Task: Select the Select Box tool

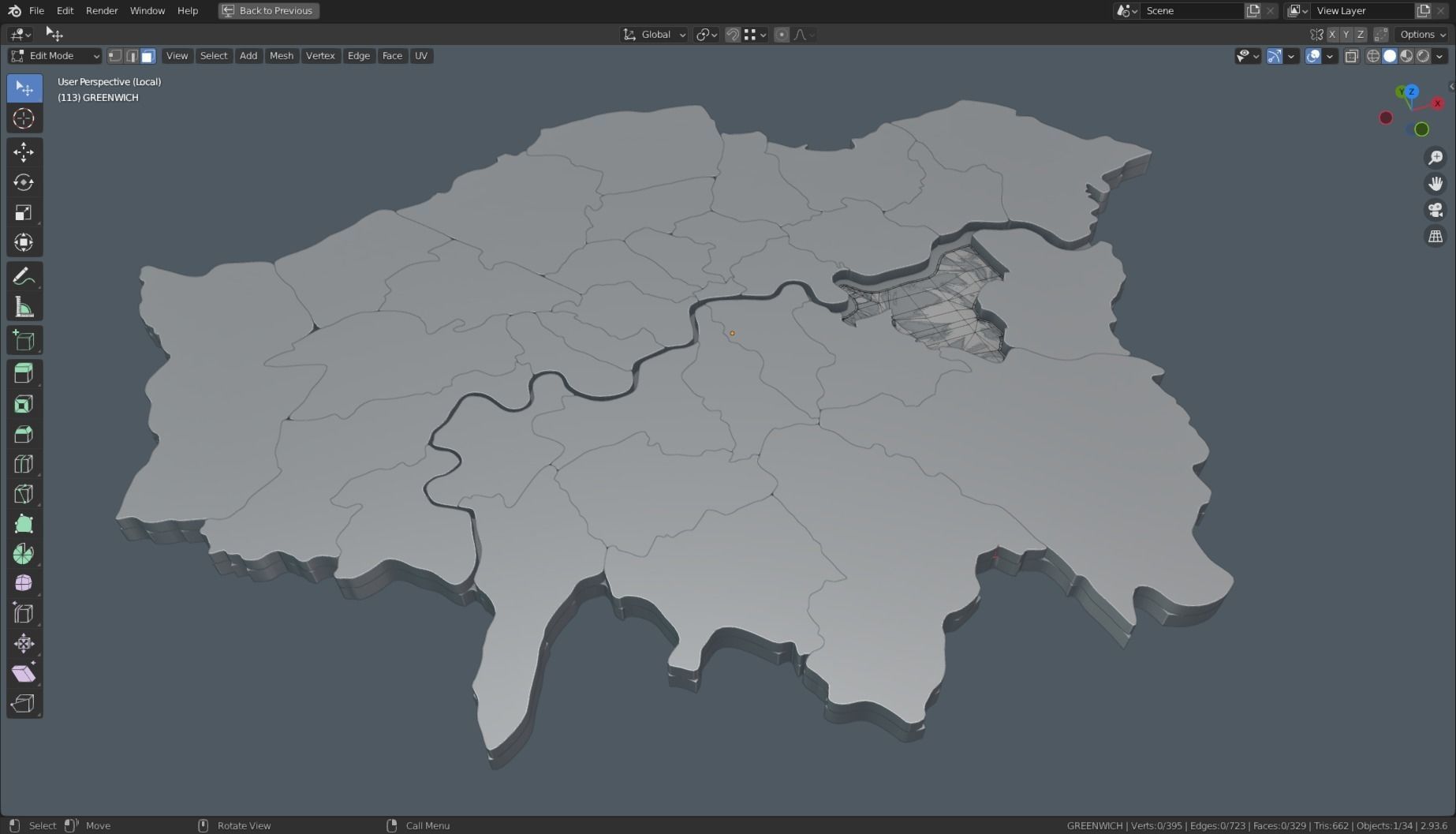Action: pyautogui.click(x=24, y=88)
